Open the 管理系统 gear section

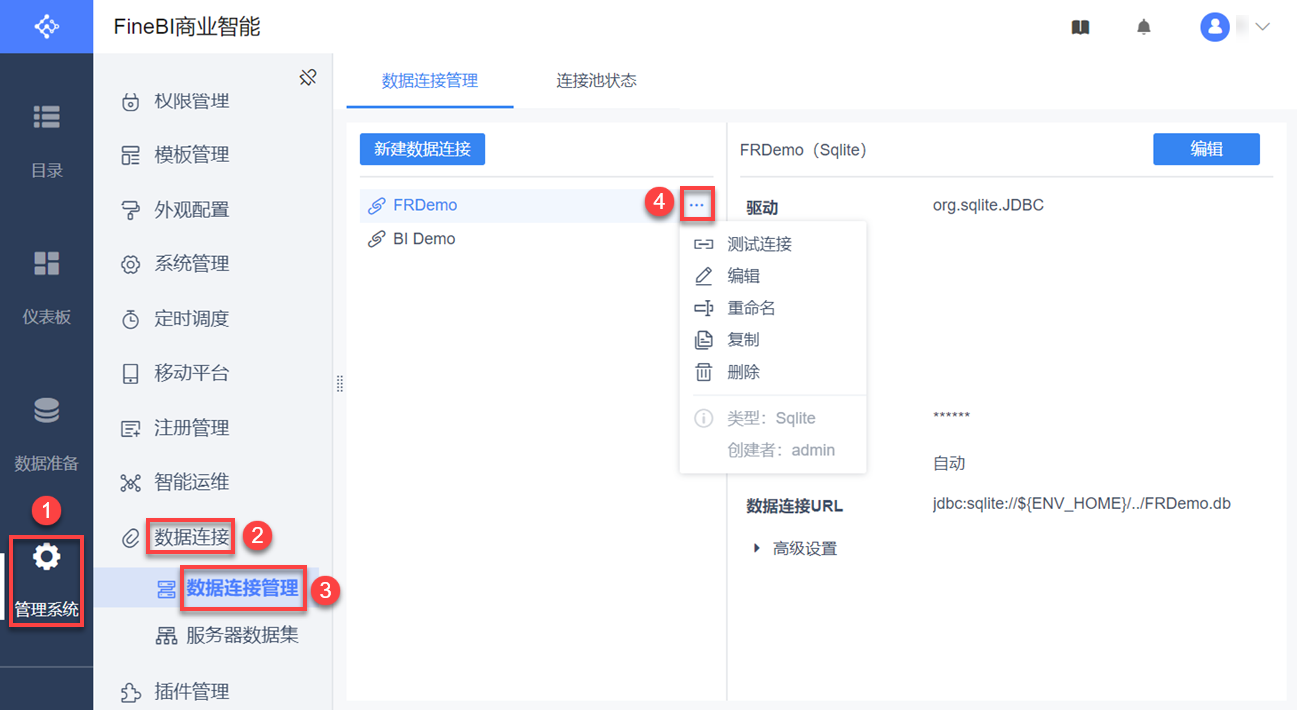[46, 581]
